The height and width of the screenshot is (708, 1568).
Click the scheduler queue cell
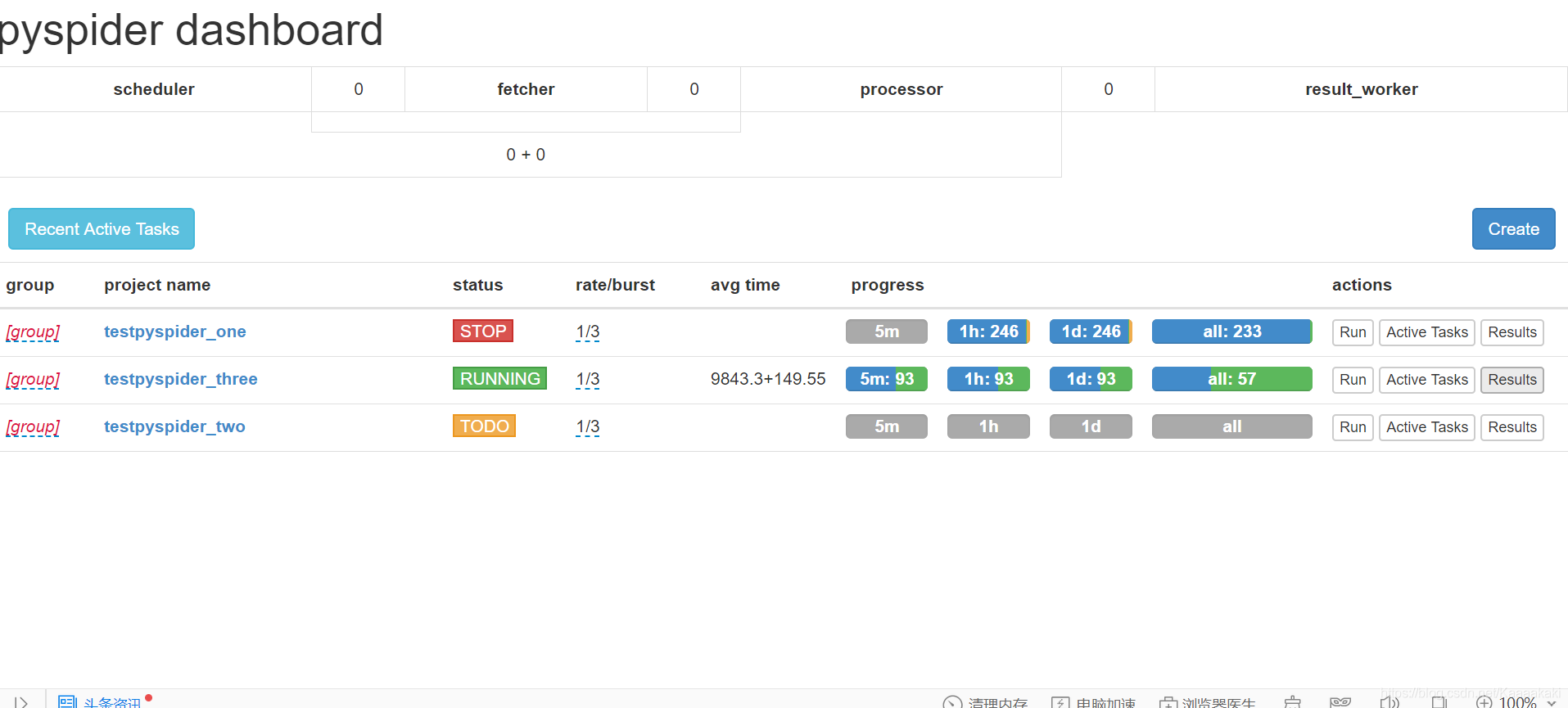pyautogui.click(x=154, y=89)
